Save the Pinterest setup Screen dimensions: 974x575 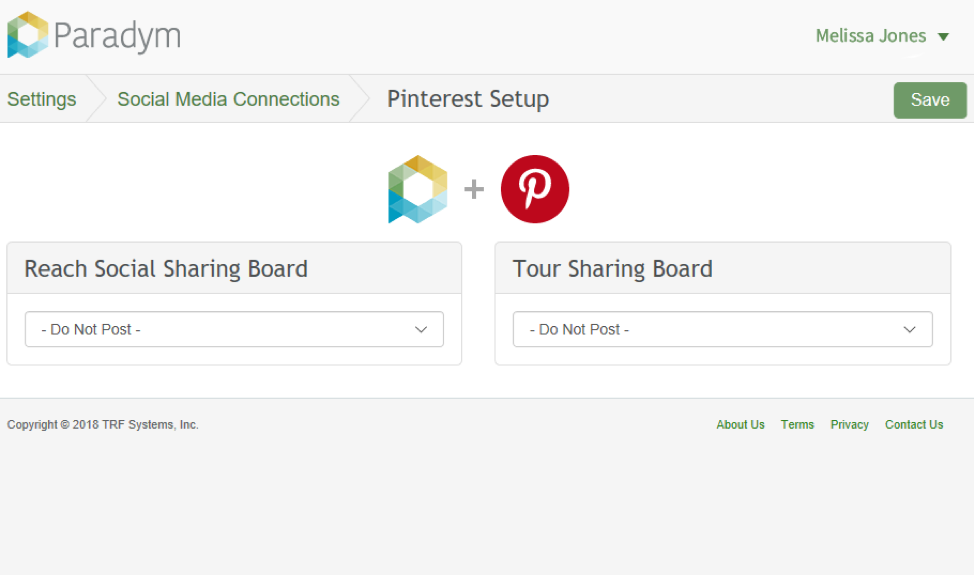(x=930, y=100)
